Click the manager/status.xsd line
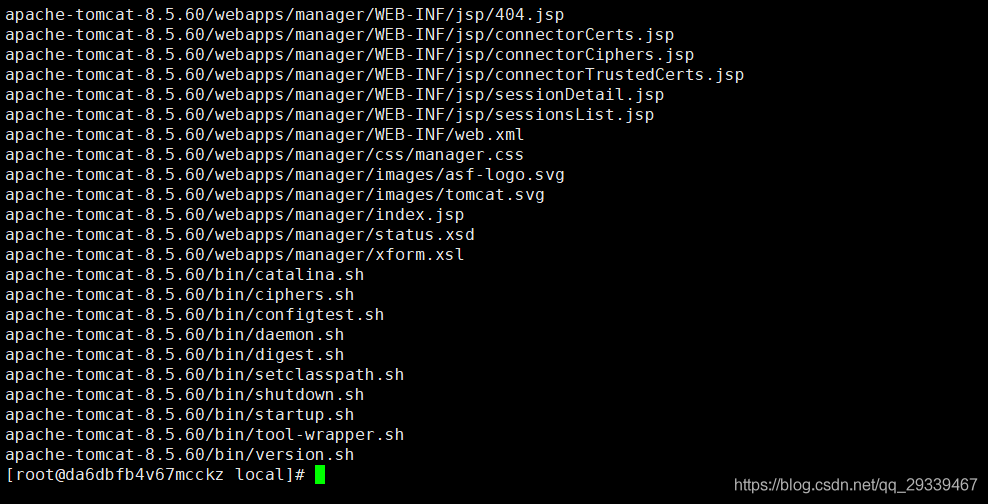 coord(239,234)
